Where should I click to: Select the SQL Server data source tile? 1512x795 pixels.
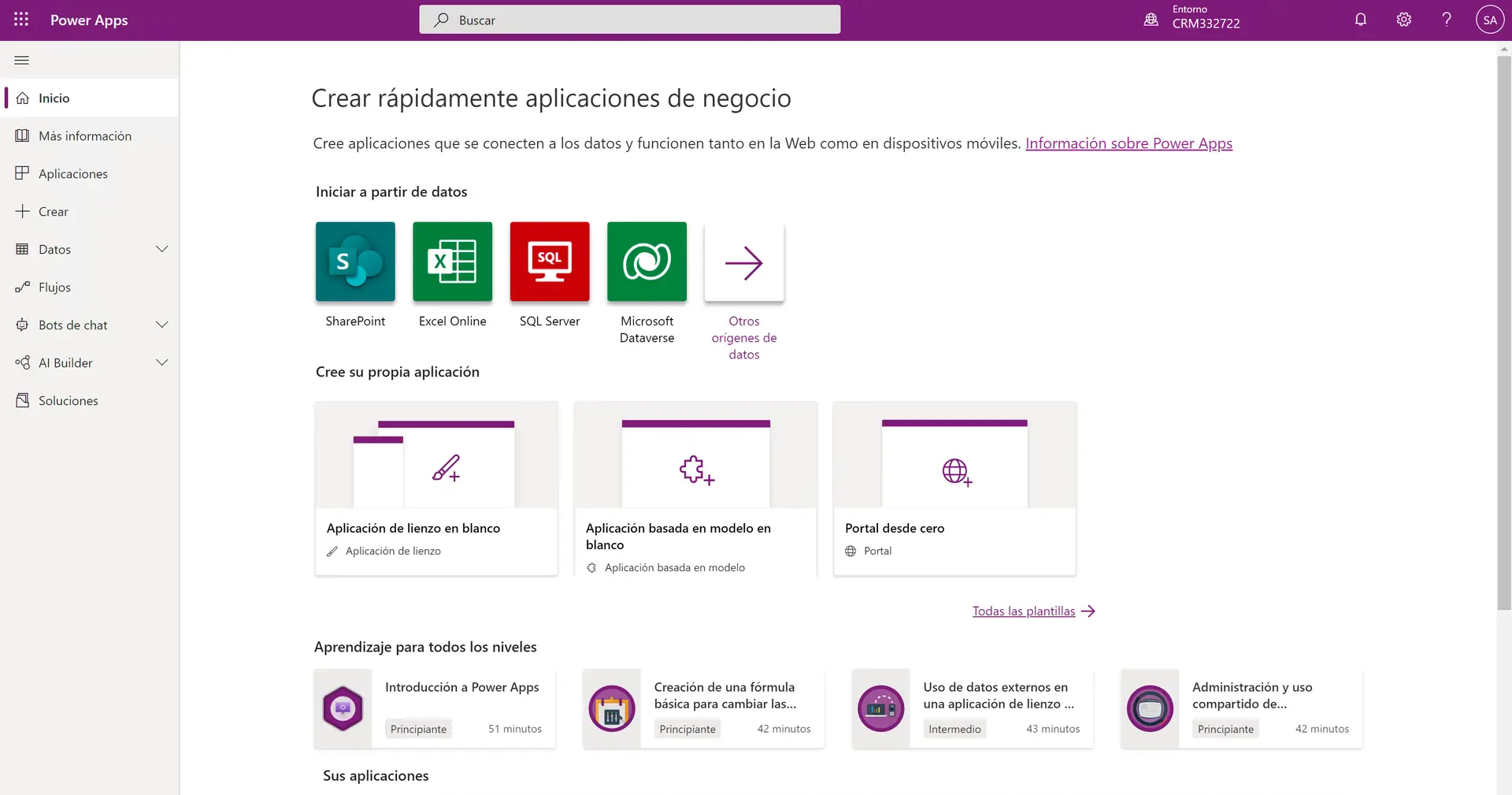(x=550, y=262)
